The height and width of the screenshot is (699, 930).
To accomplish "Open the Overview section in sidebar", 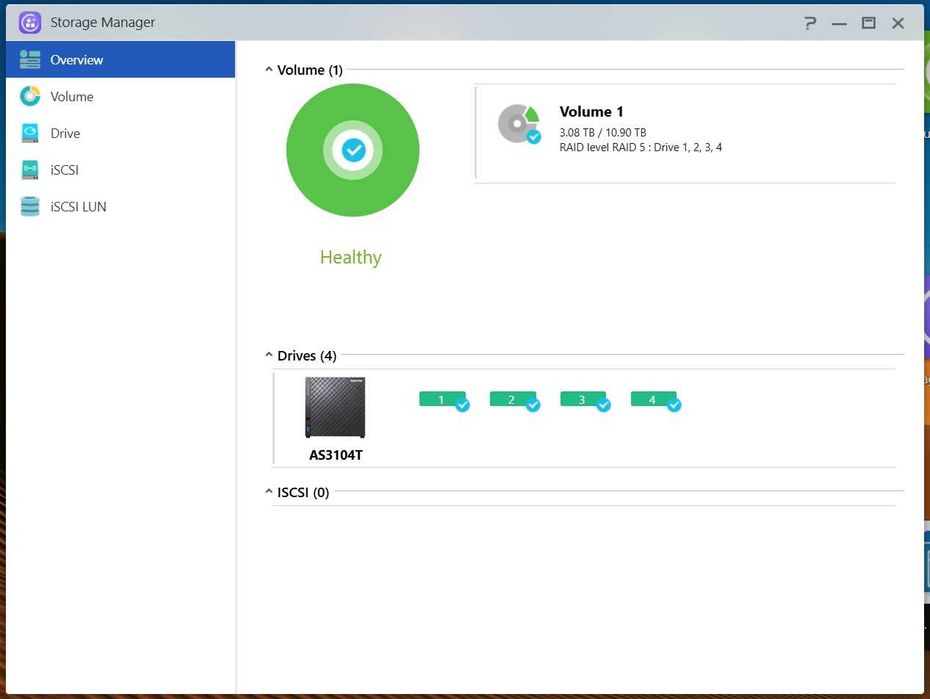I will click(x=120, y=59).
